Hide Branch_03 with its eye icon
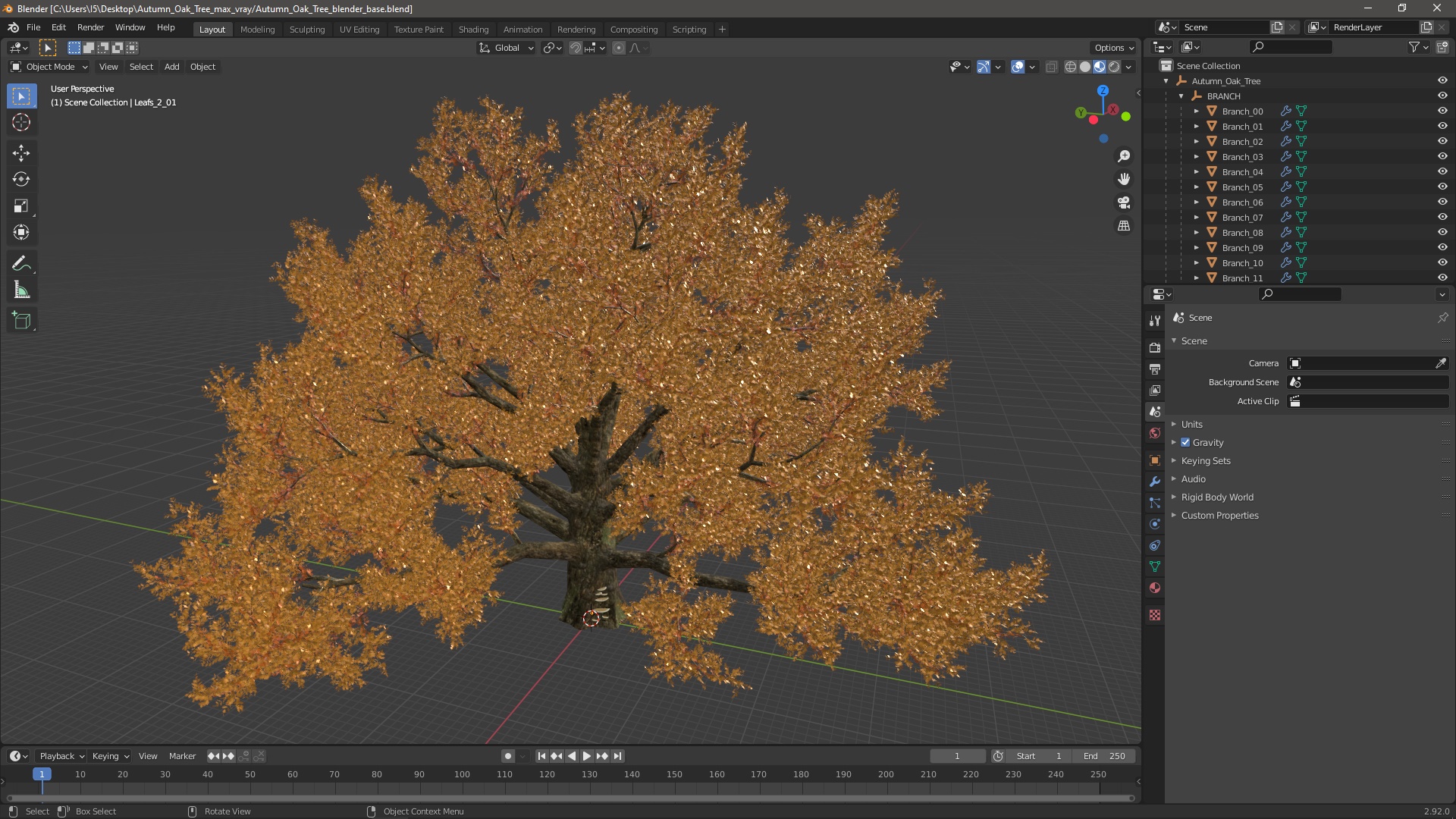 point(1442,156)
